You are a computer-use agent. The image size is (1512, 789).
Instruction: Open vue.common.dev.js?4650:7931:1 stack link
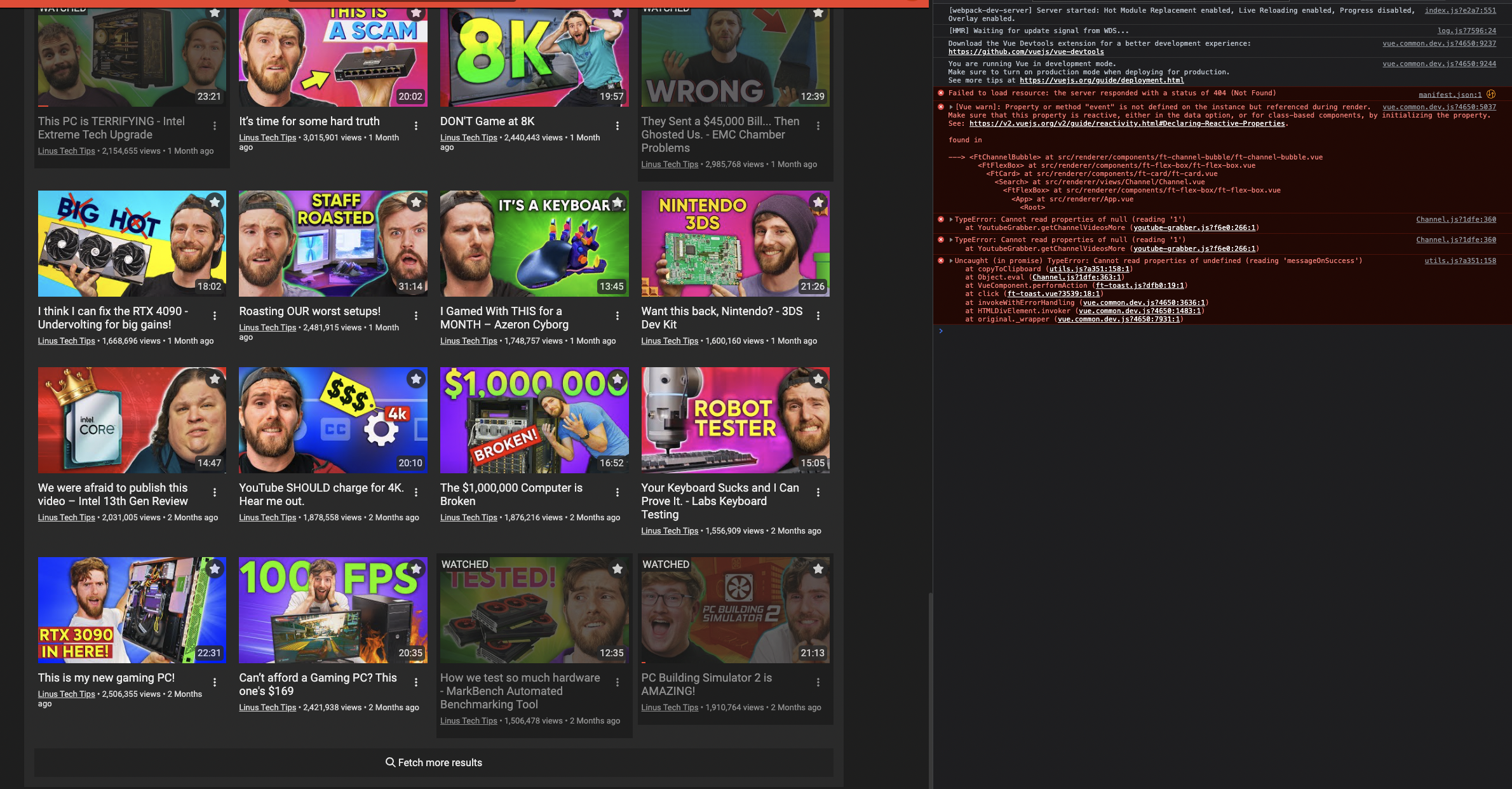[1118, 320]
